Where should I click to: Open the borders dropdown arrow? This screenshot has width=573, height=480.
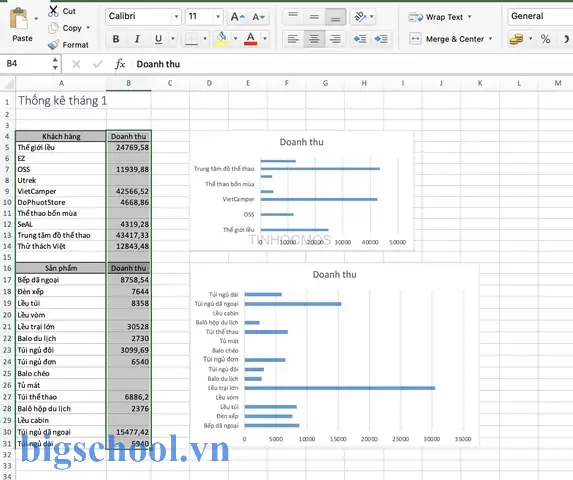[205, 38]
